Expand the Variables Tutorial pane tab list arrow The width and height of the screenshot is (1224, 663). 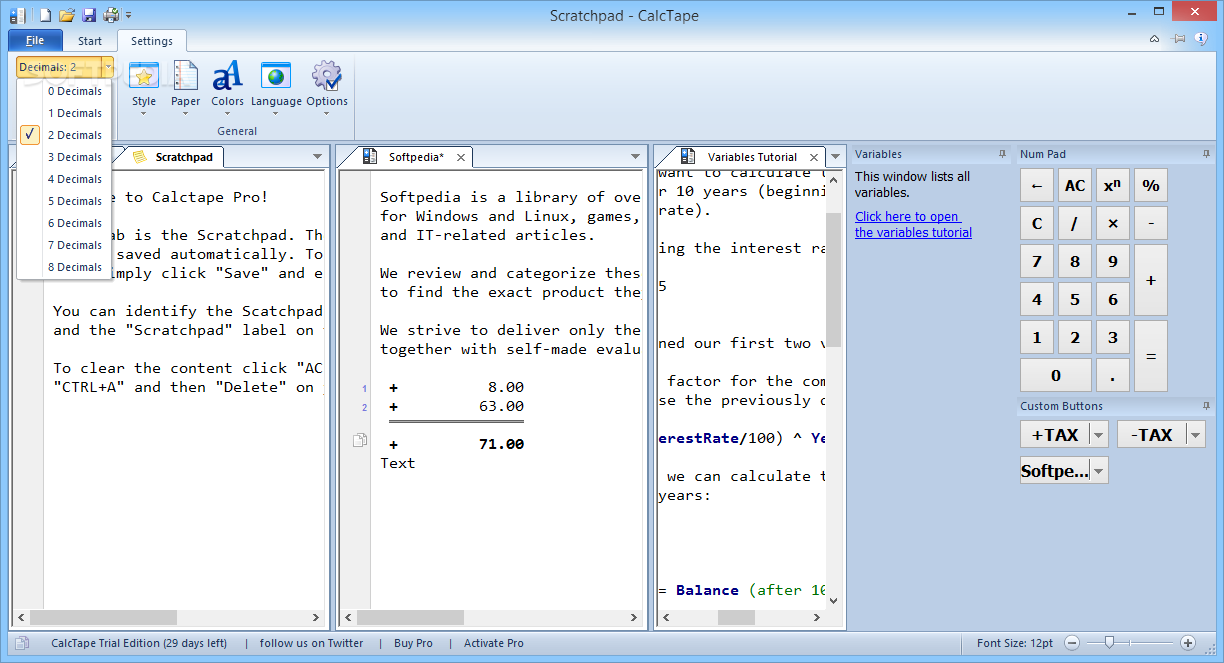pos(835,157)
